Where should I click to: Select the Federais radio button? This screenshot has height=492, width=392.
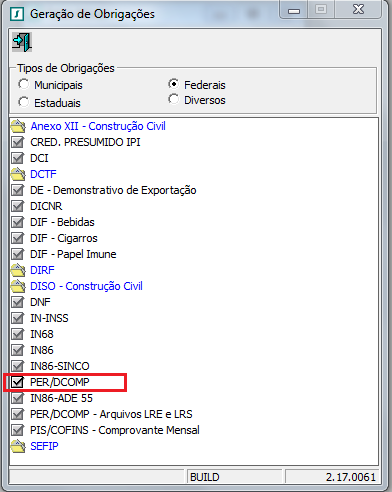point(173,84)
